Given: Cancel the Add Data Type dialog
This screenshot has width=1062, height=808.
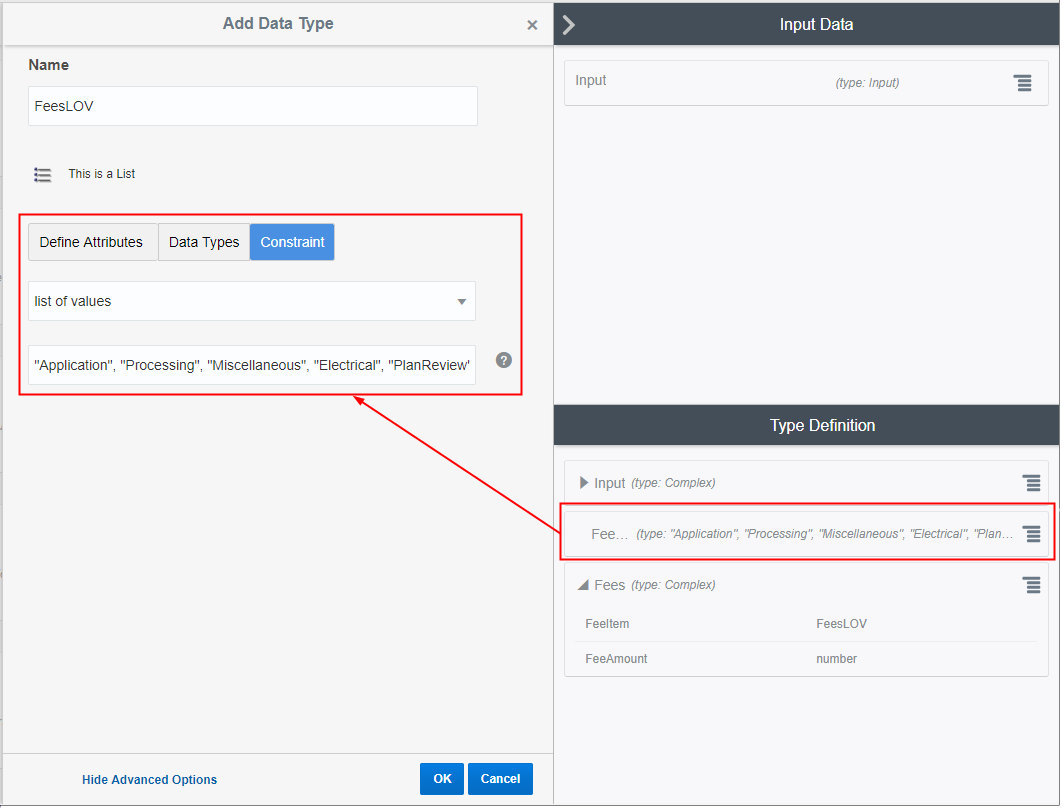Looking at the screenshot, I should click(x=500, y=778).
